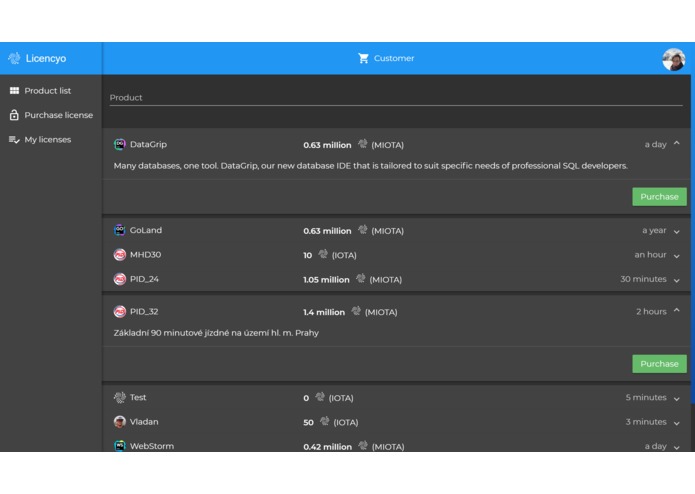Click IOTA symbol in DataGrip price
Image resolution: width=695 pixels, height=494 pixels.
point(363,144)
